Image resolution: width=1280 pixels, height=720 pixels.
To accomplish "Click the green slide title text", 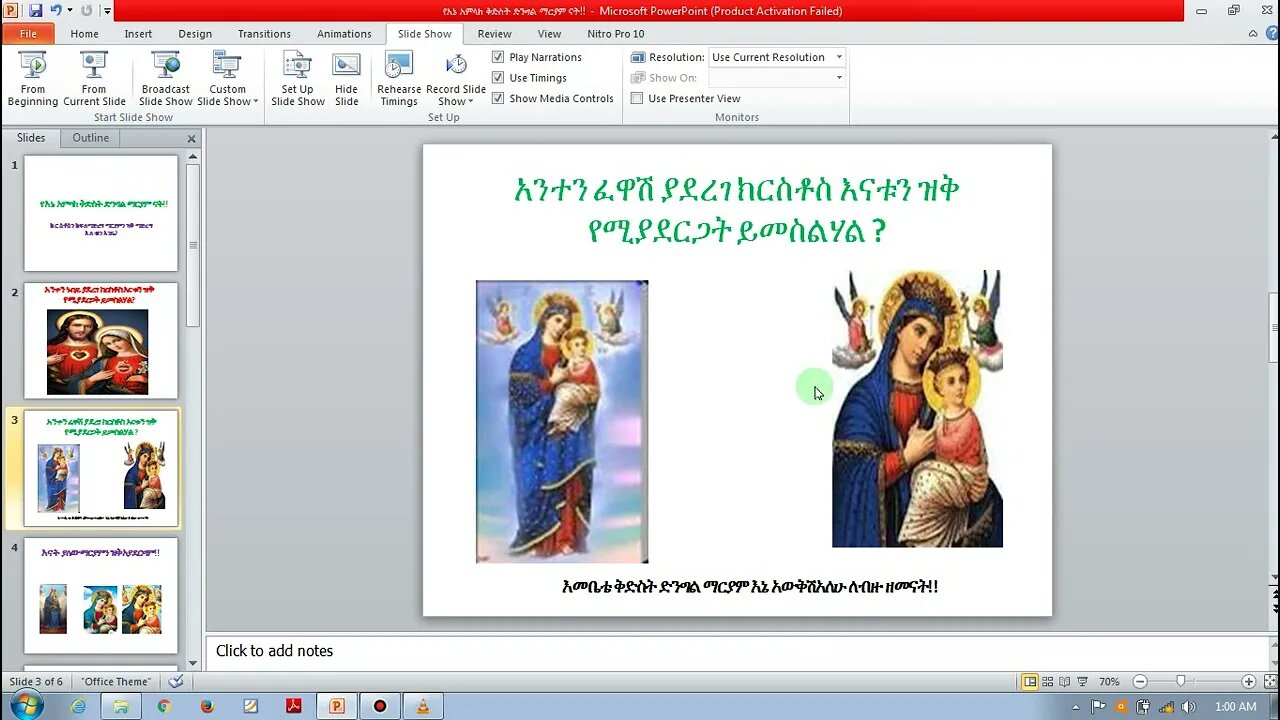I will (737, 210).
